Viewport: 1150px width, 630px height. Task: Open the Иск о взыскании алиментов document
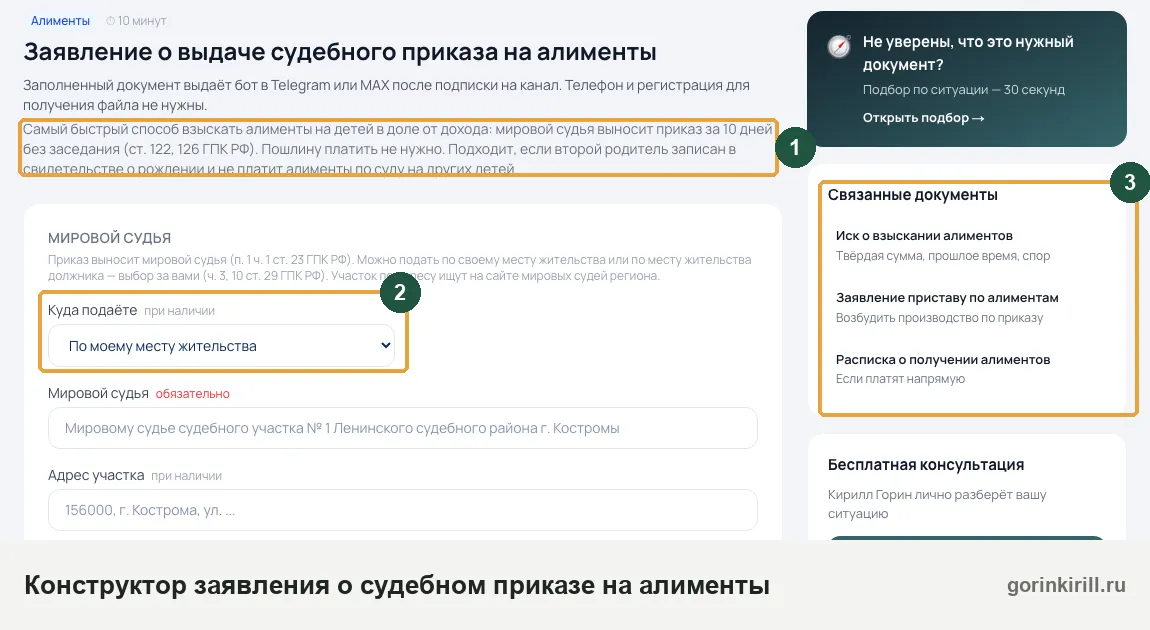click(x=924, y=235)
